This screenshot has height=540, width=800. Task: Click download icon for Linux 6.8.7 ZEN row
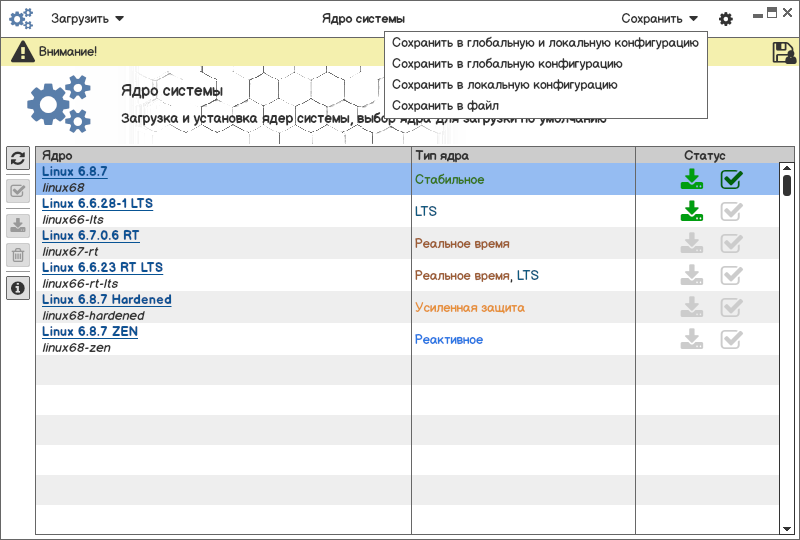tap(692, 339)
